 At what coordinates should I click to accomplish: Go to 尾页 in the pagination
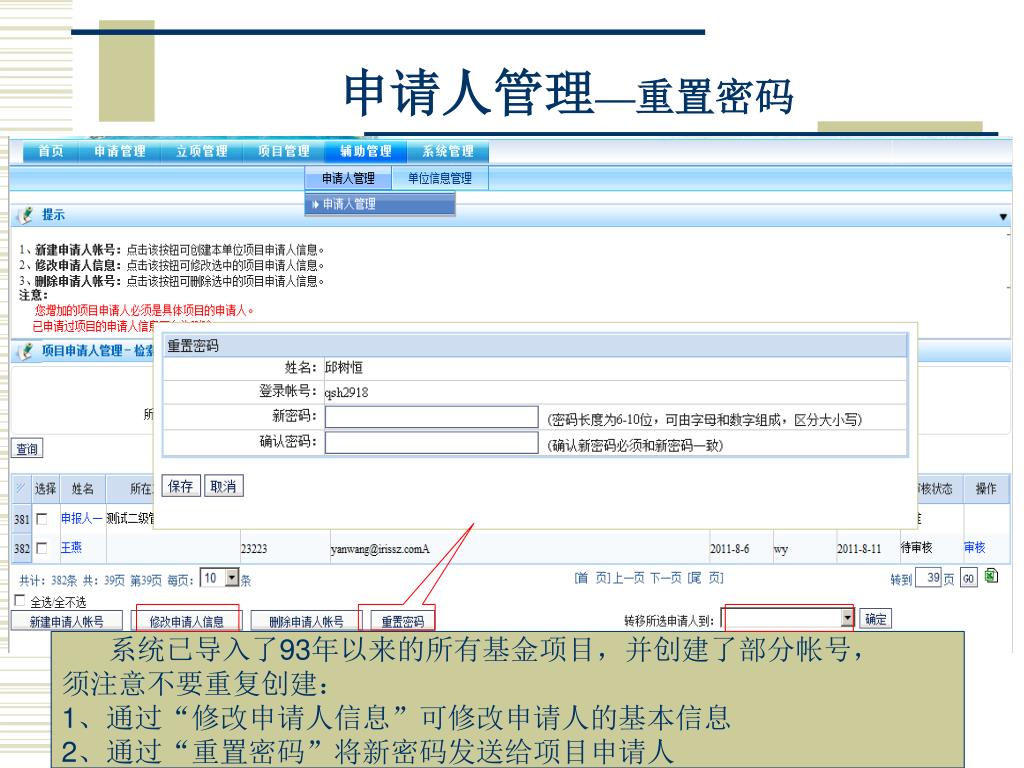tap(706, 578)
